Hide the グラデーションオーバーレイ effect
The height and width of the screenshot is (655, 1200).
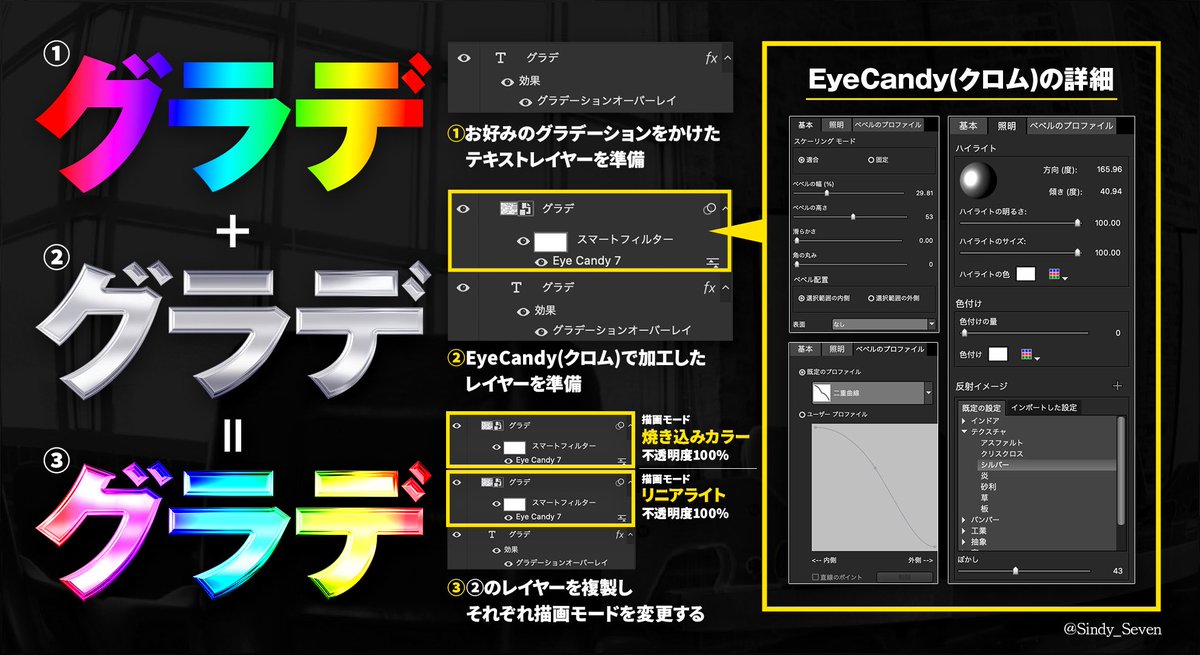click(525, 99)
